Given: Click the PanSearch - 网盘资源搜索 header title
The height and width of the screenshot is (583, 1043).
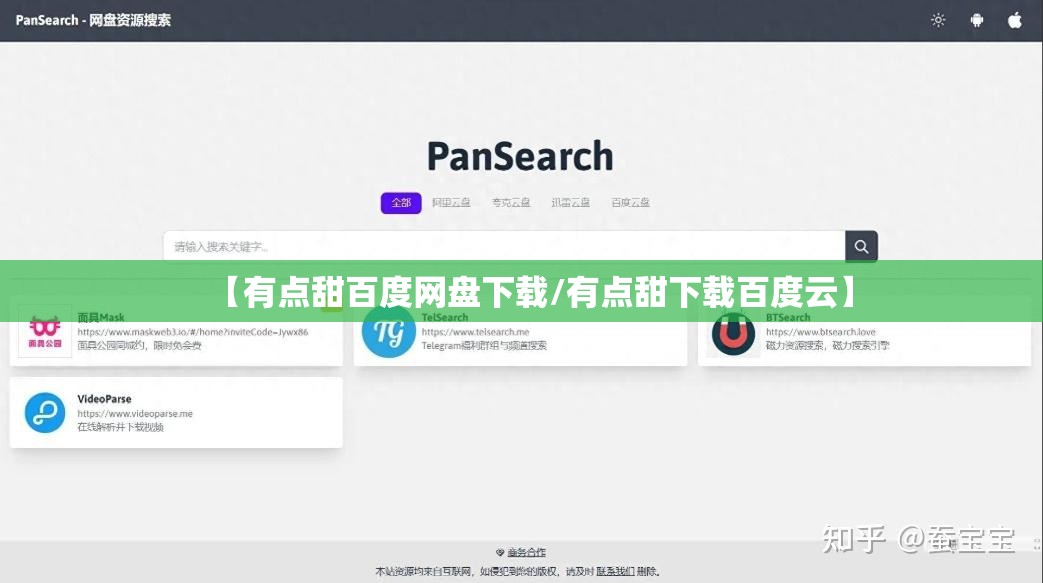Looking at the screenshot, I should pyautogui.click(x=93, y=20).
